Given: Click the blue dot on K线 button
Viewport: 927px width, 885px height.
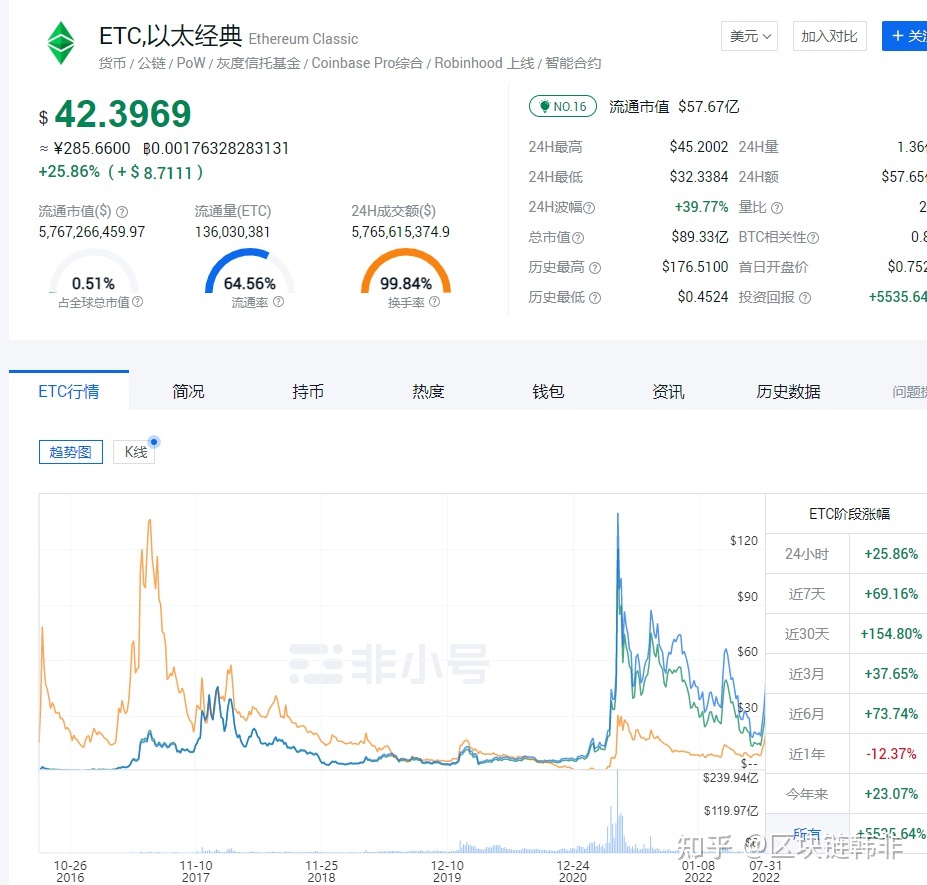Looking at the screenshot, I should [x=154, y=442].
